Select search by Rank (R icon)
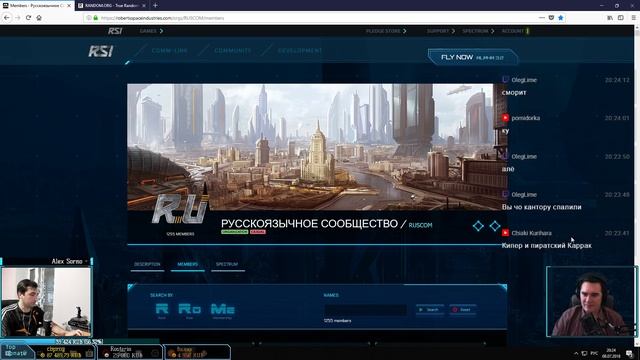The width and height of the screenshot is (640, 360). click(162, 310)
